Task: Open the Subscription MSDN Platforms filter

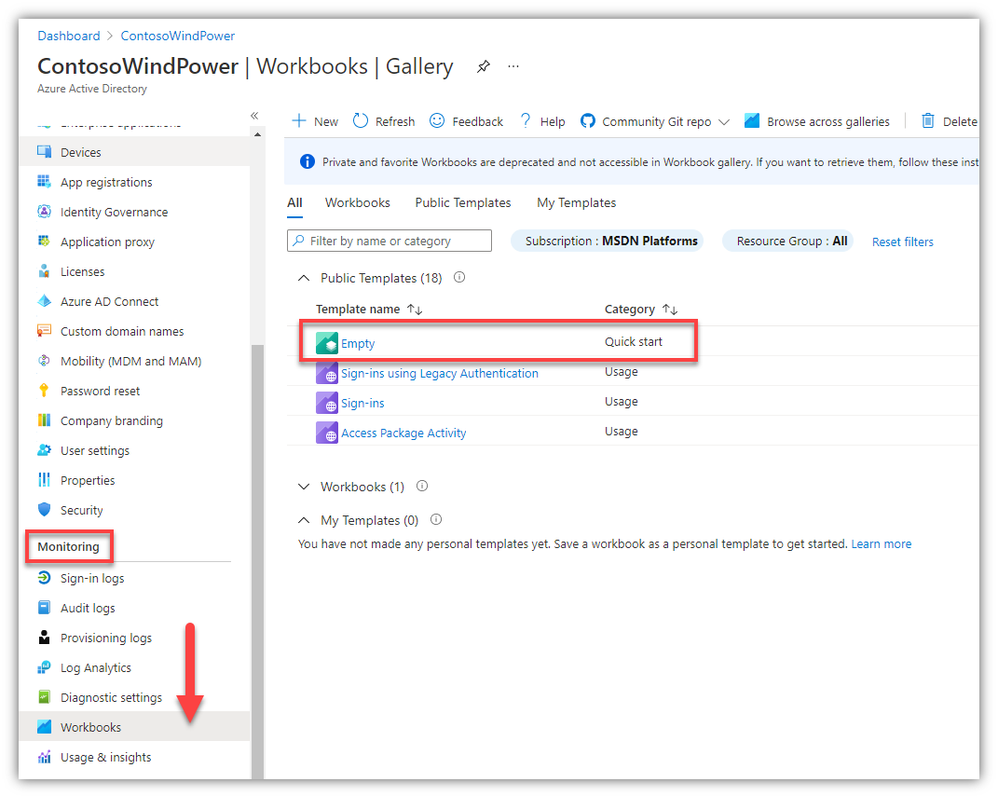Action: (607, 241)
